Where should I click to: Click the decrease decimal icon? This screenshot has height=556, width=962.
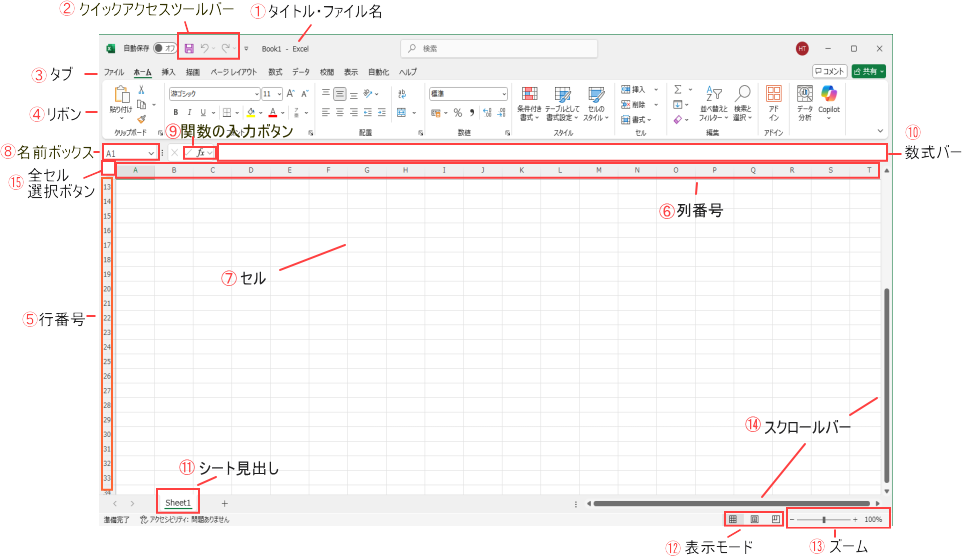point(501,113)
